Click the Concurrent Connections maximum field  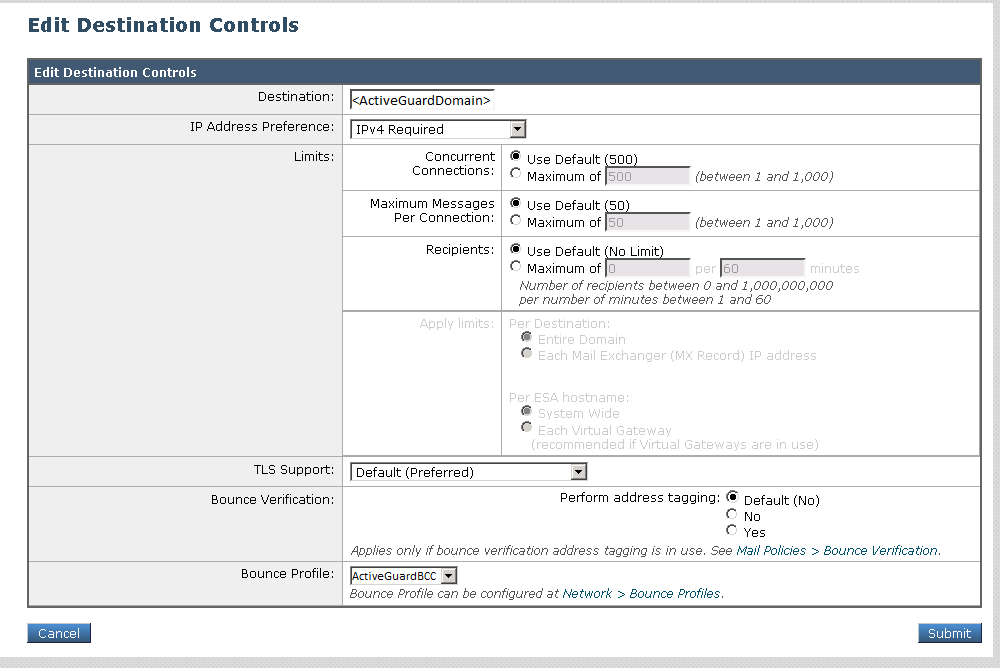point(647,176)
